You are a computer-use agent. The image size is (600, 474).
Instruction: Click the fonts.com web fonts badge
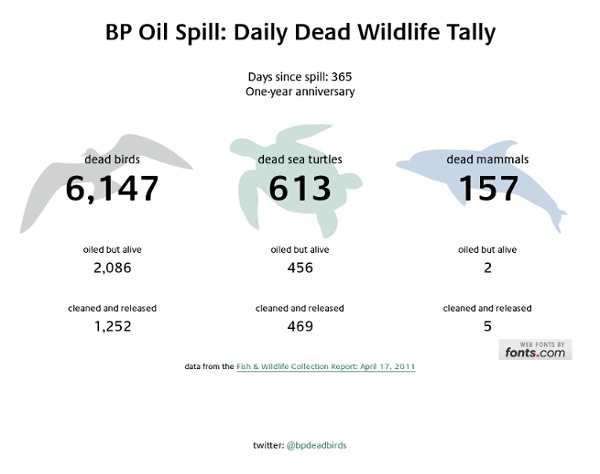click(x=534, y=349)
